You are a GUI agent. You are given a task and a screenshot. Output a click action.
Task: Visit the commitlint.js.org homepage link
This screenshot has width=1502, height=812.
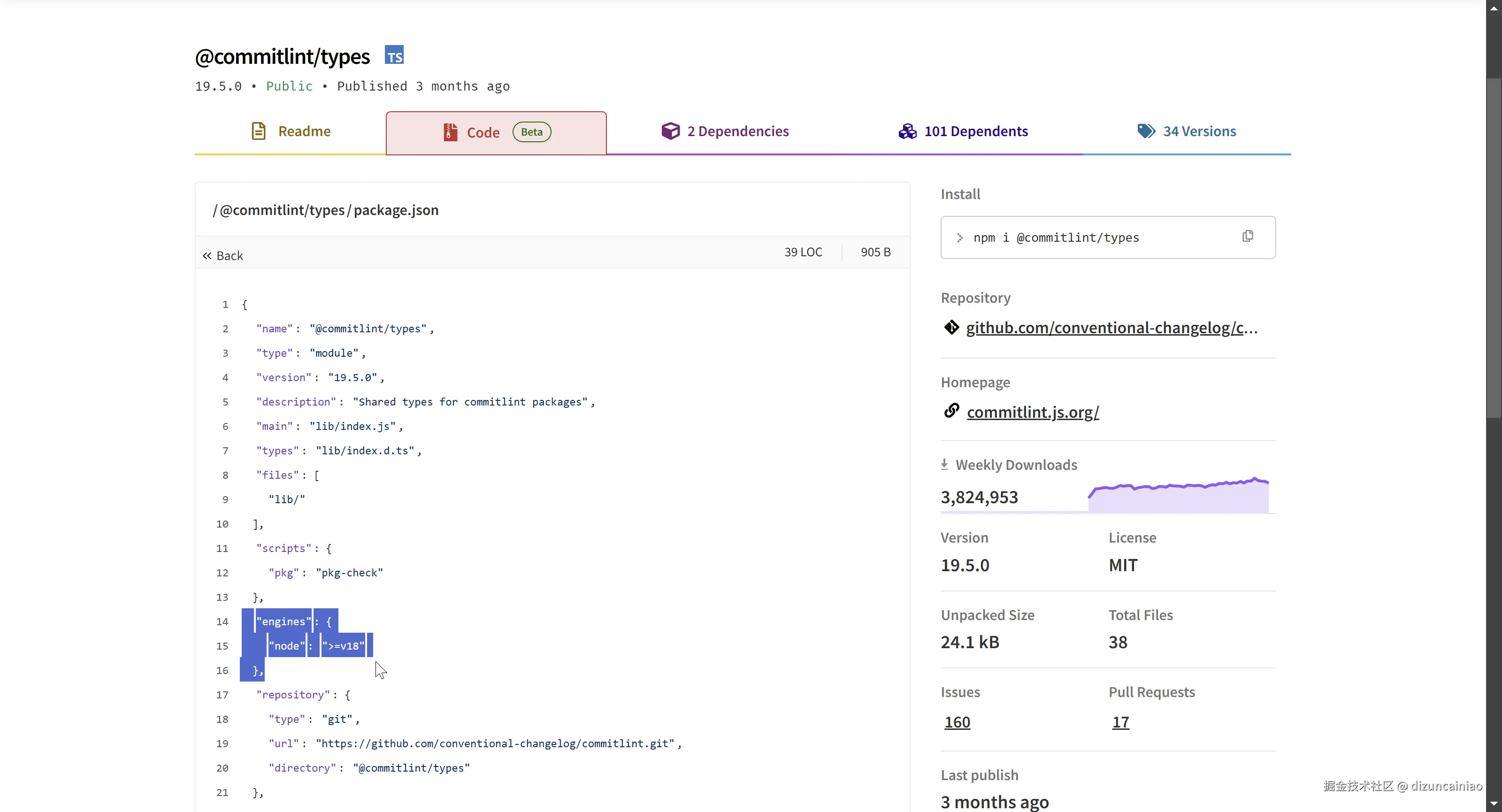[x=1032, y=412]
